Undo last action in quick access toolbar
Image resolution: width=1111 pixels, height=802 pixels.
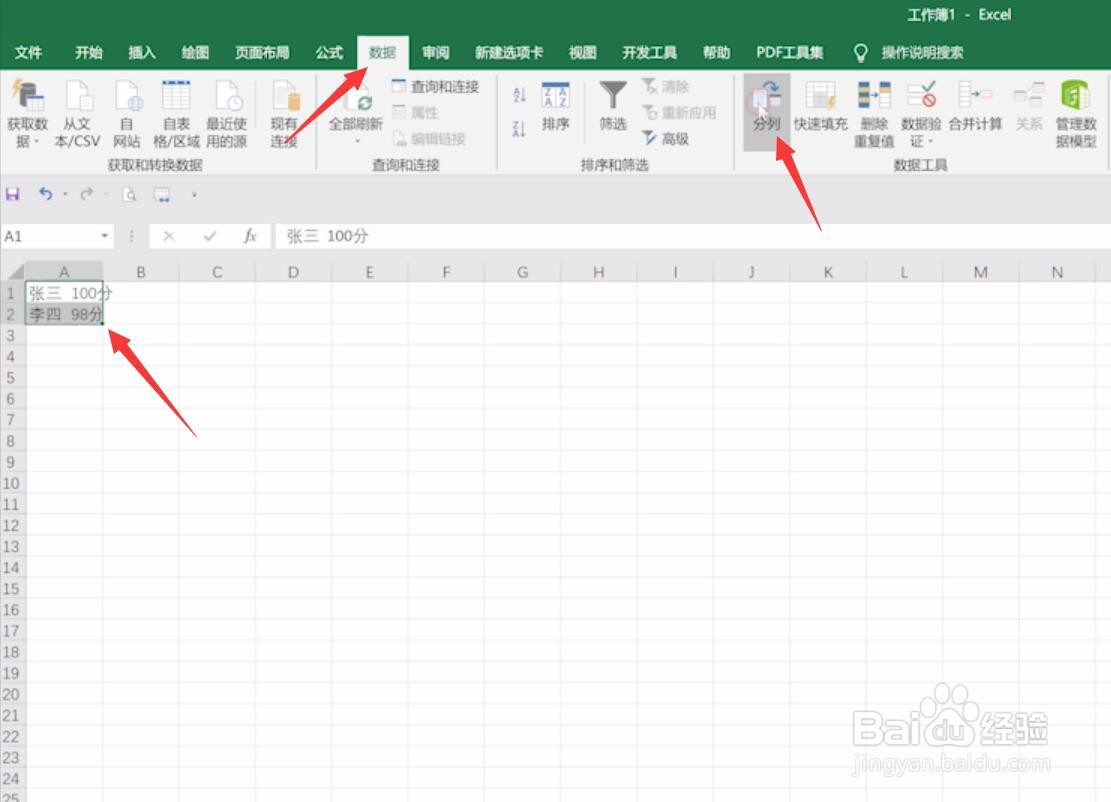point(45,193)
